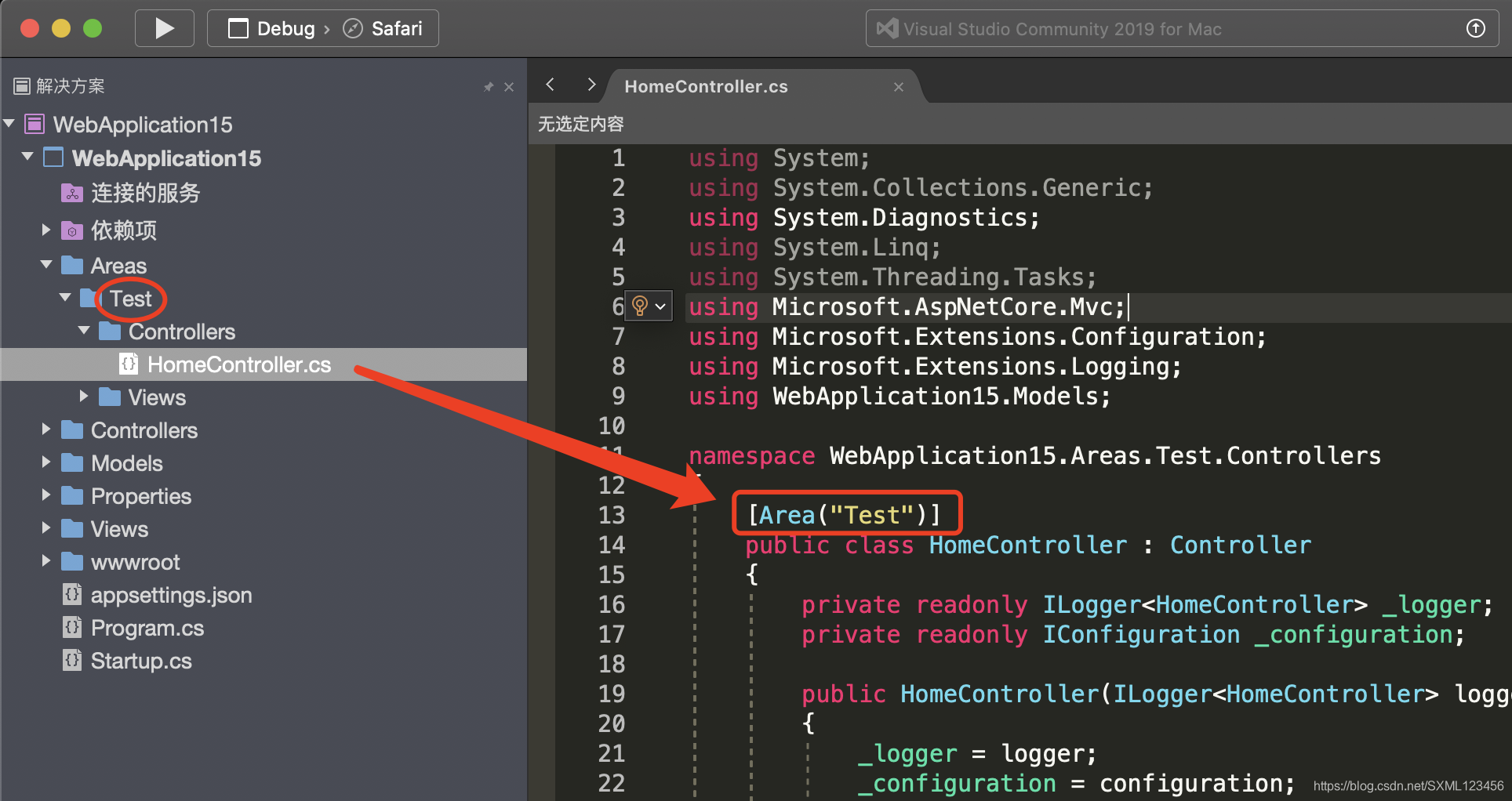Click the solution pad icon beside 解决方案
The width and height of the screenshot is (1512, 801).
pyautogui.click(x=22, y=85)
